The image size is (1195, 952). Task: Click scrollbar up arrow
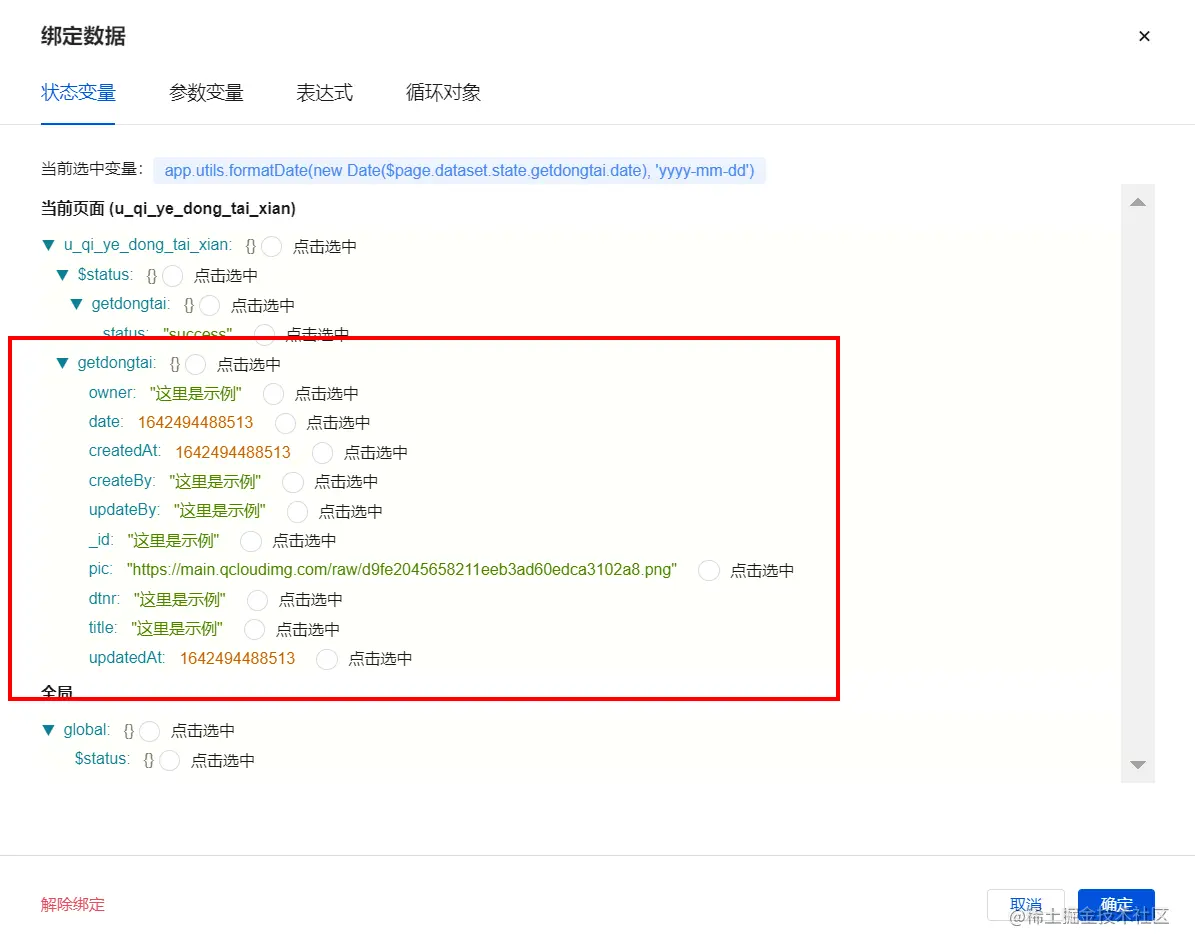tap(1138, 202)
